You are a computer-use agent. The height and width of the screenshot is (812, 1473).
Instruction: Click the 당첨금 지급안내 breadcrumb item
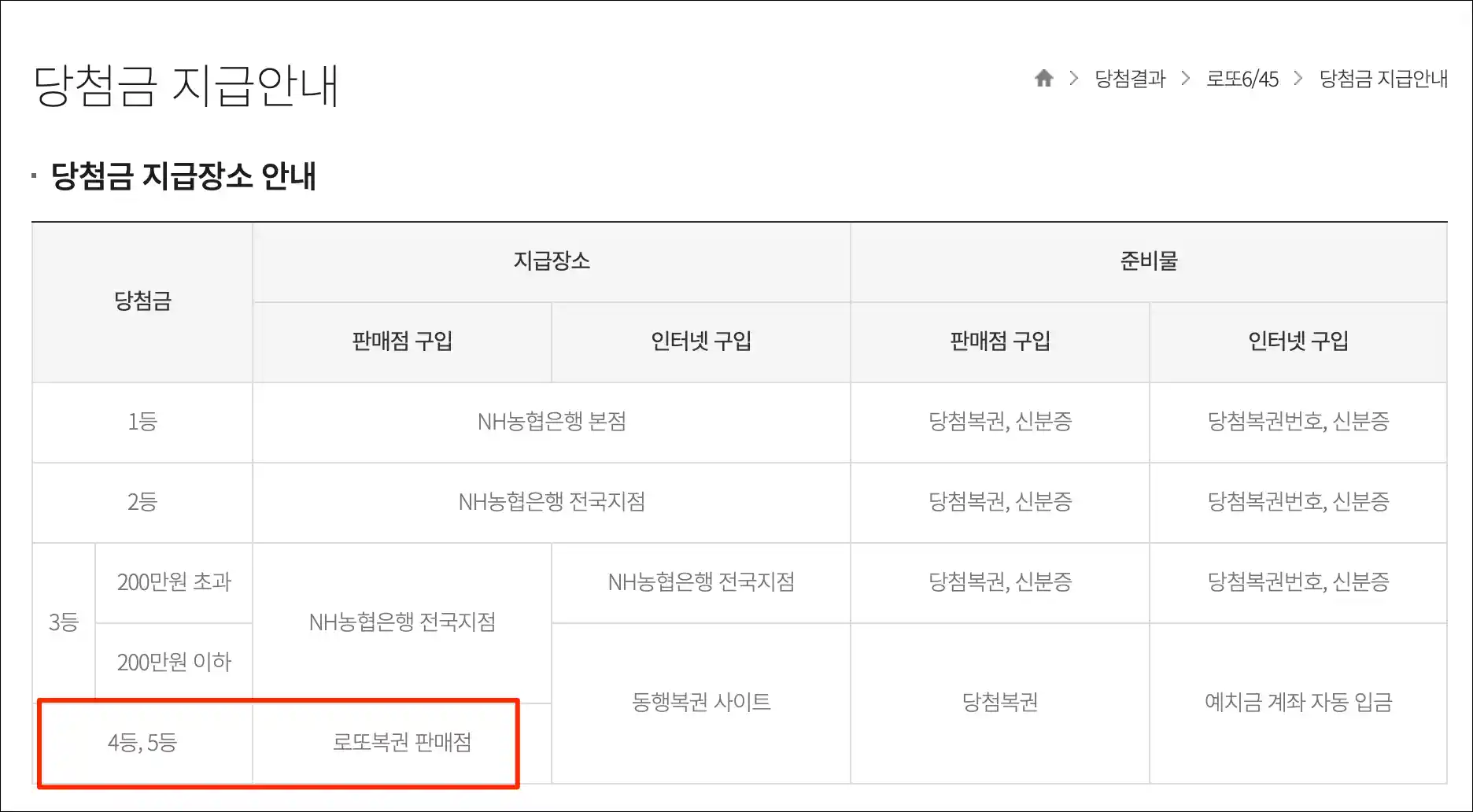pos(1383,79)
